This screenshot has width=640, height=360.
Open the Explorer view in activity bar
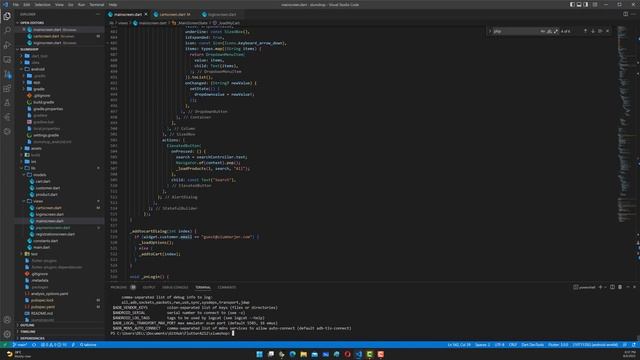7,16
